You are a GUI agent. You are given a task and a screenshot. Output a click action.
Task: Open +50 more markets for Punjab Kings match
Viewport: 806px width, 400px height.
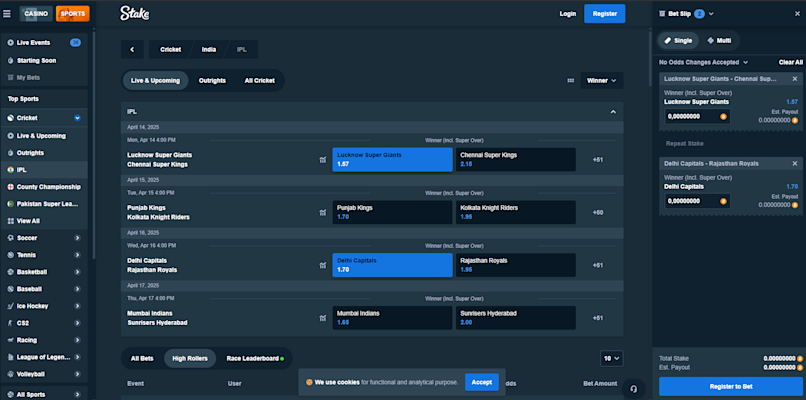click(x=597, y=212)
